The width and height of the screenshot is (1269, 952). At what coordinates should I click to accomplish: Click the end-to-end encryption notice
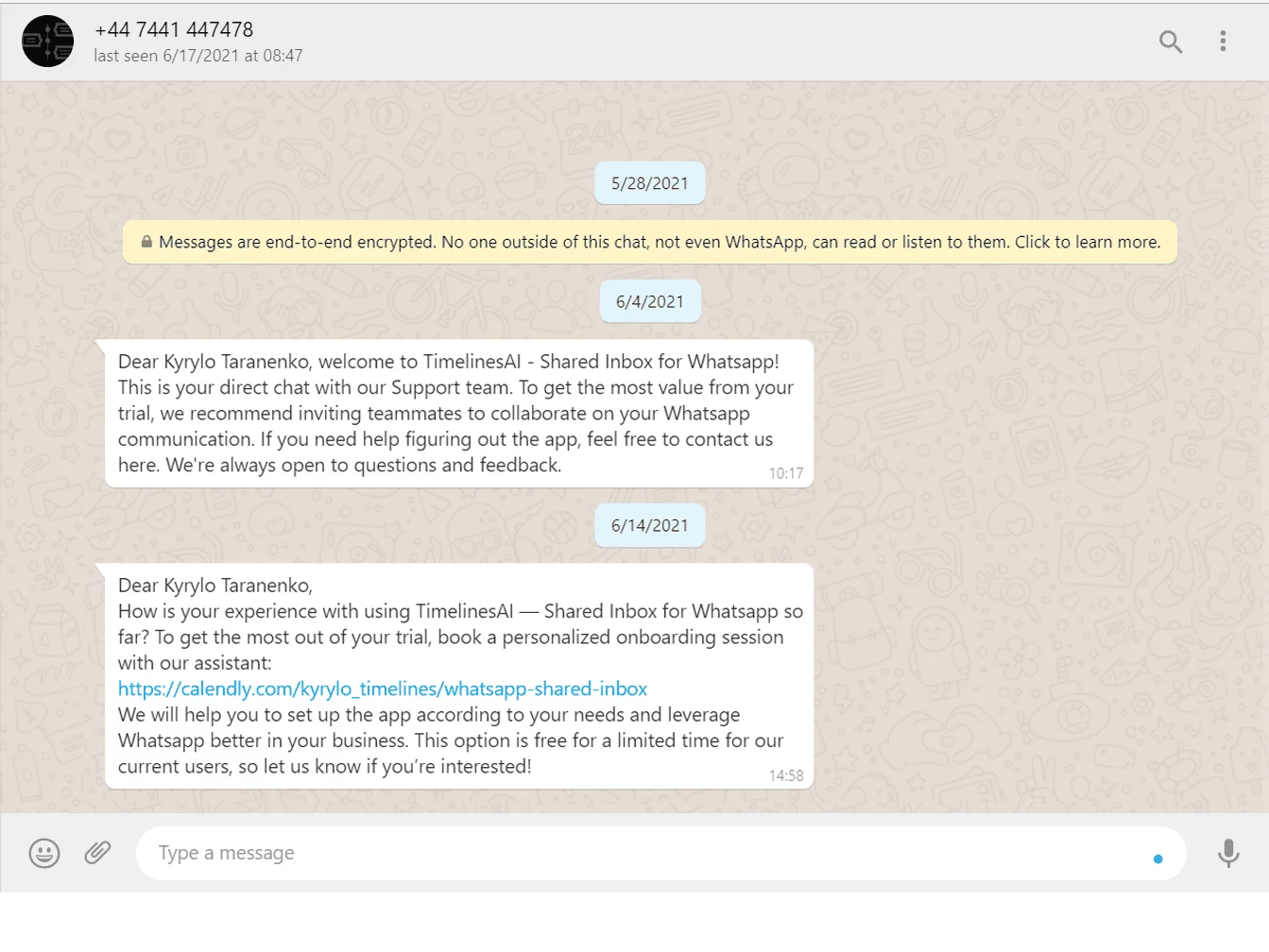tap(650, 242)
